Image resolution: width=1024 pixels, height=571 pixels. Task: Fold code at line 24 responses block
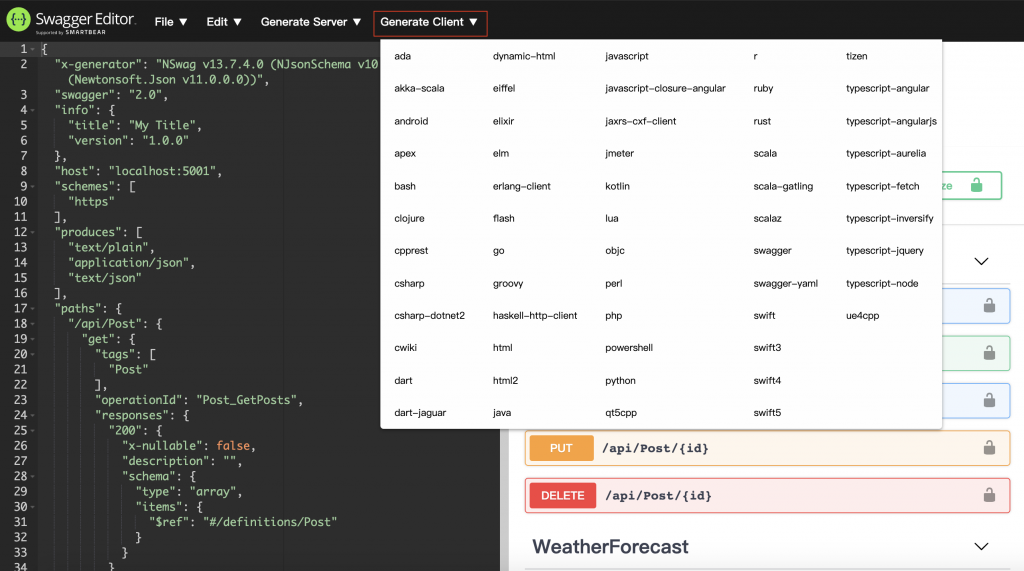click(x=33, y=416)
